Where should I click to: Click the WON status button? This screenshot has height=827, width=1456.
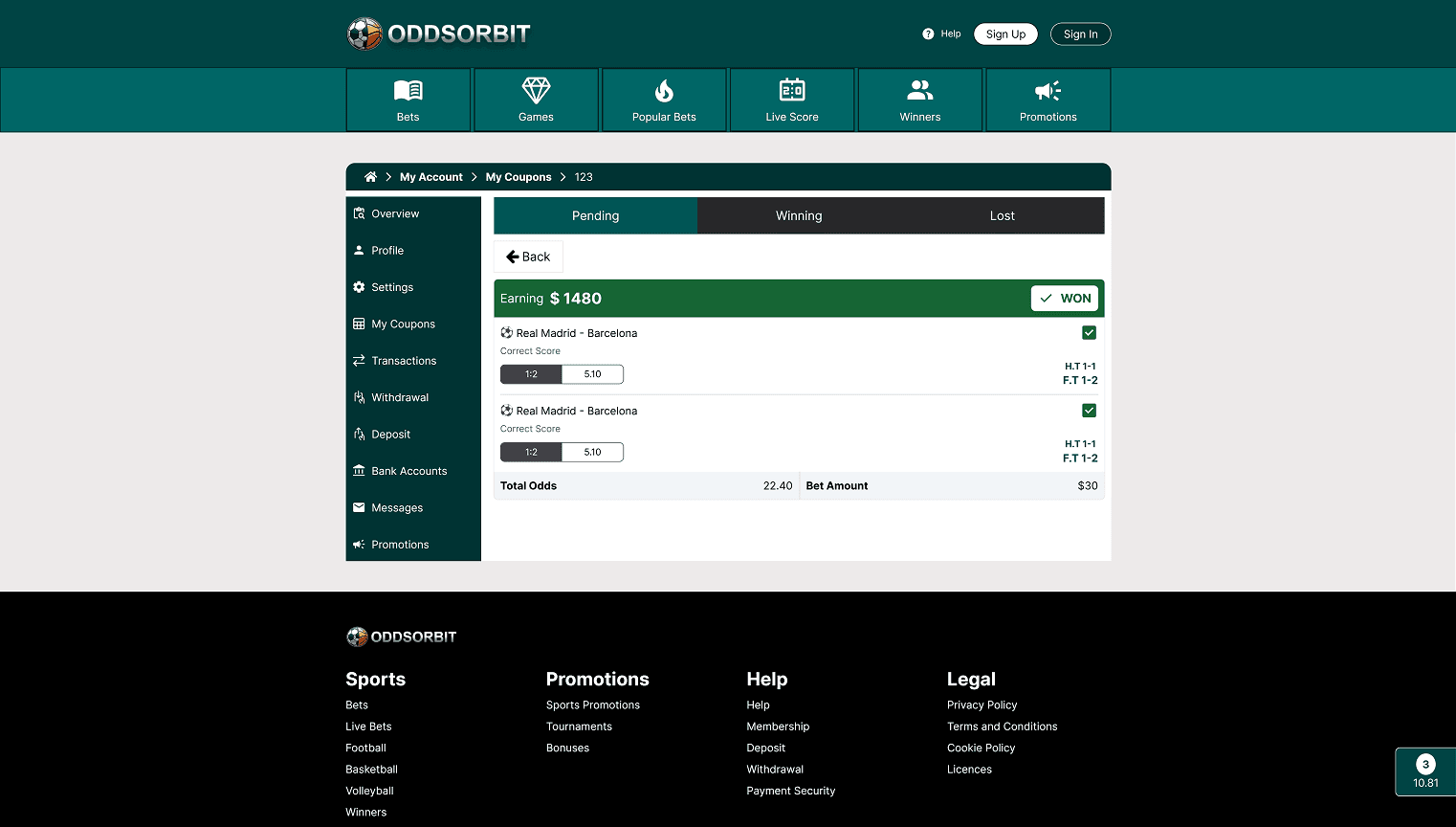(x=1065, y=299)
